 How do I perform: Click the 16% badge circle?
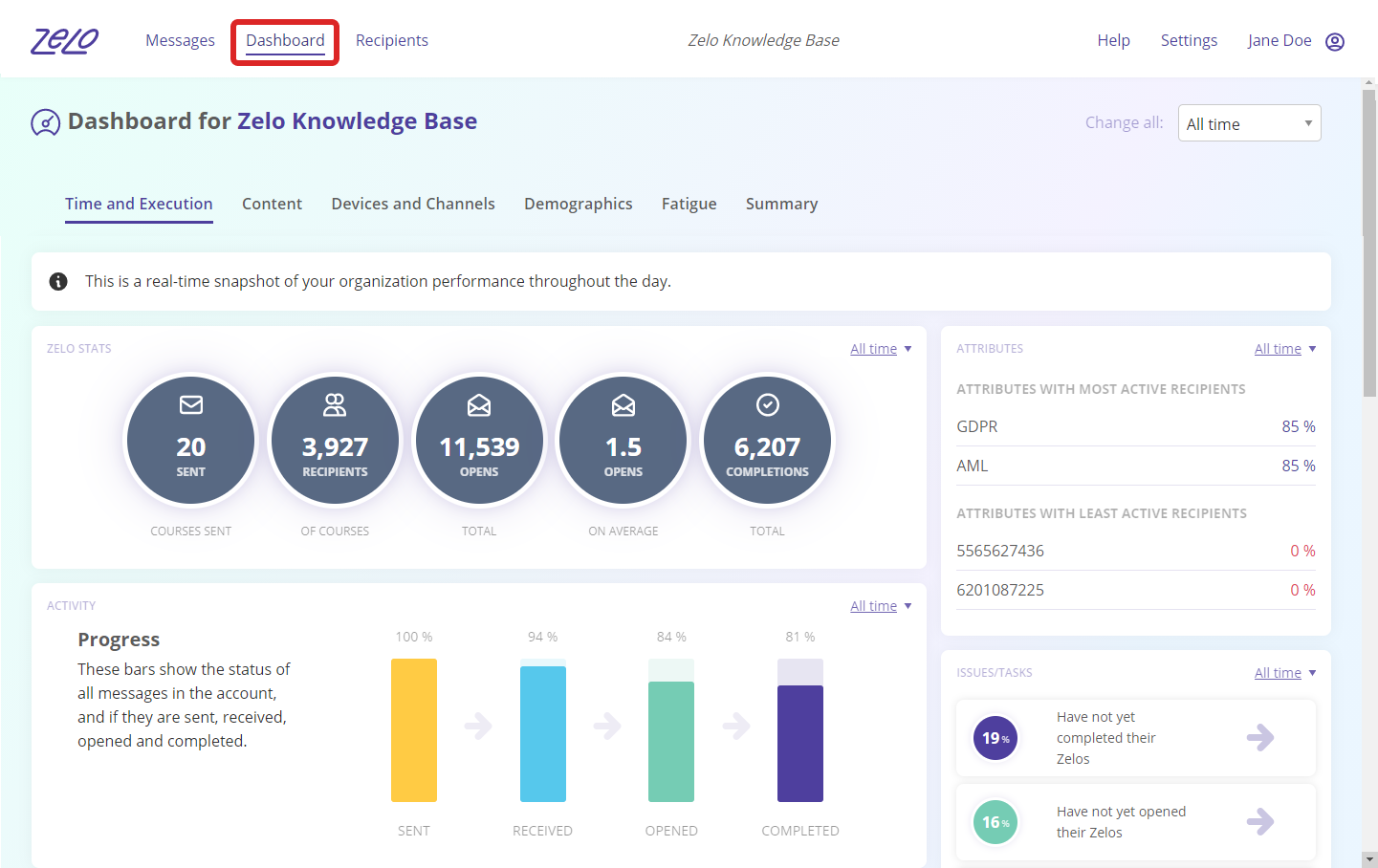tap(995, 822)
